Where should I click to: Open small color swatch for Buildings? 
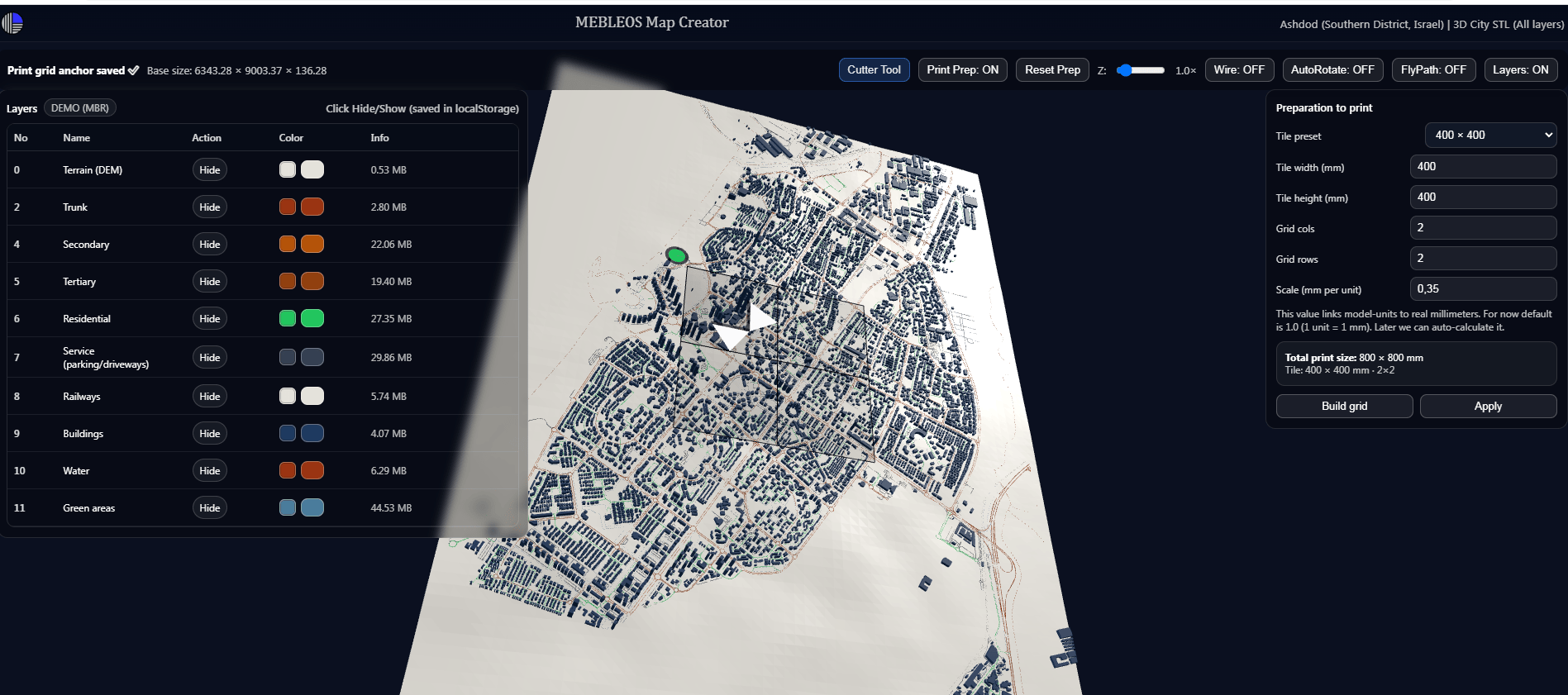pyautogui.click(x=288, y=433)
